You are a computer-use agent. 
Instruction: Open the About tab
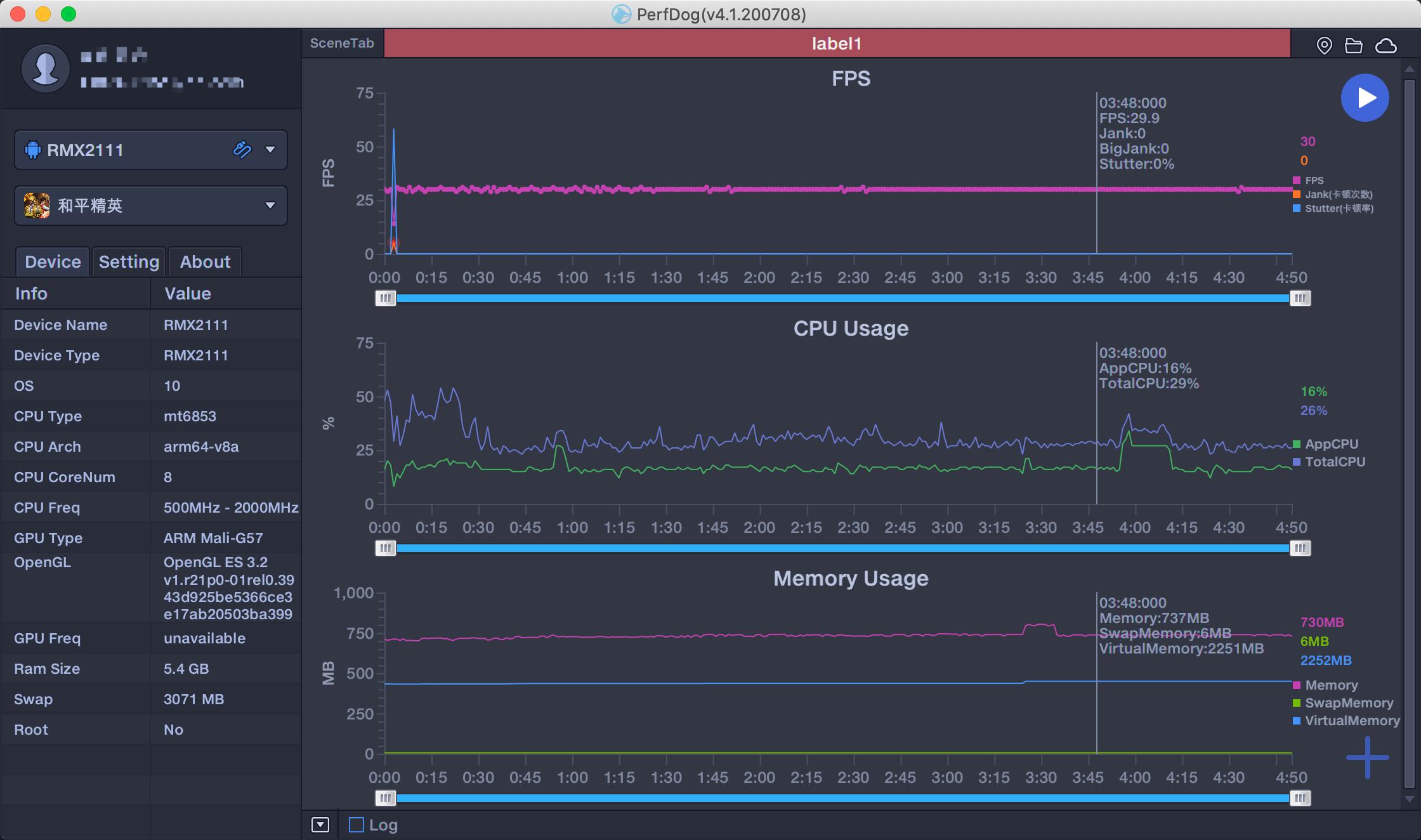pyautogui.click(x=205, y=261)
